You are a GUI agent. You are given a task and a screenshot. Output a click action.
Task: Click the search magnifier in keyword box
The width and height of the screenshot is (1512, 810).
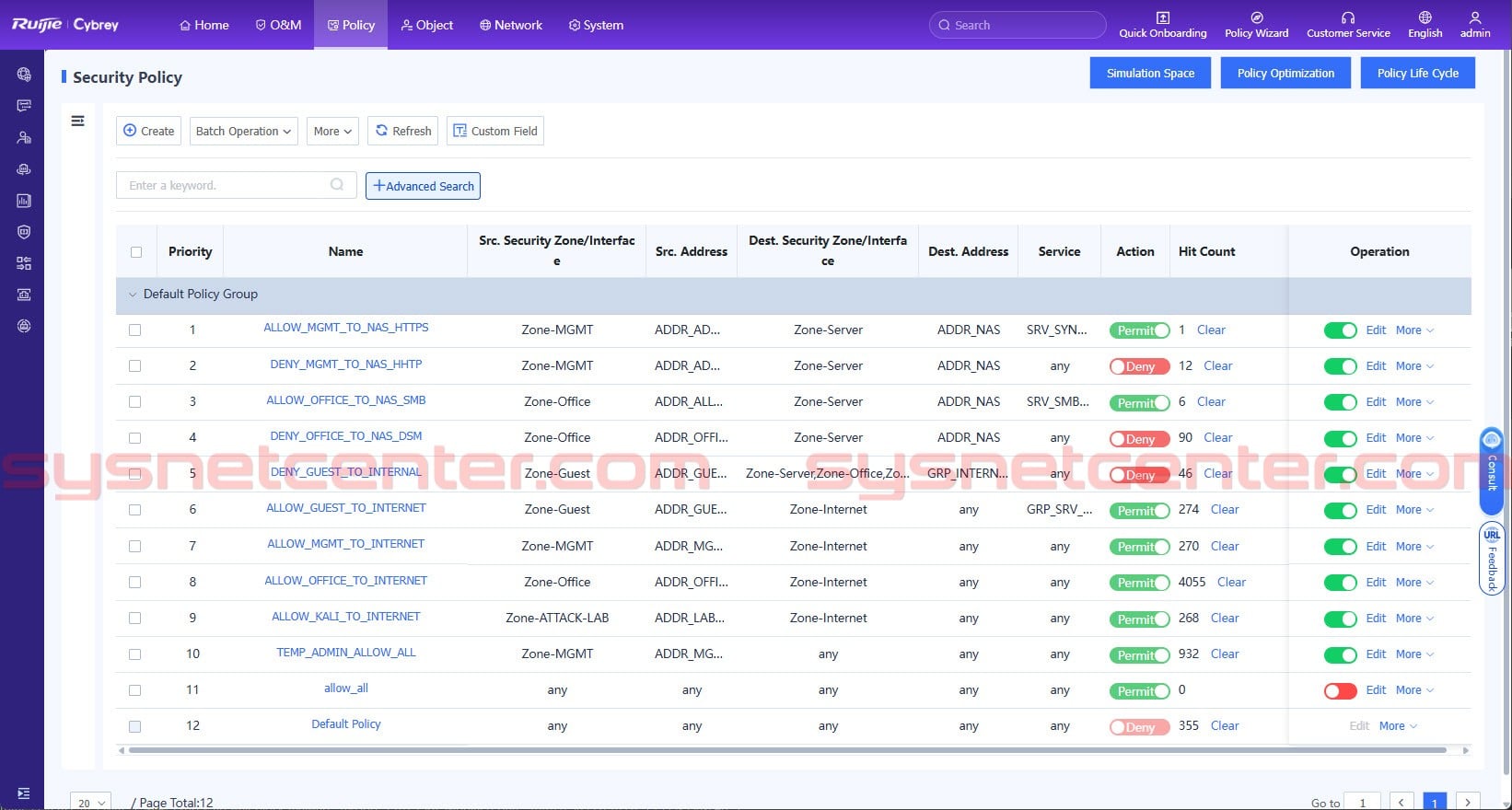pyautogui.click(x=337, y=185)
